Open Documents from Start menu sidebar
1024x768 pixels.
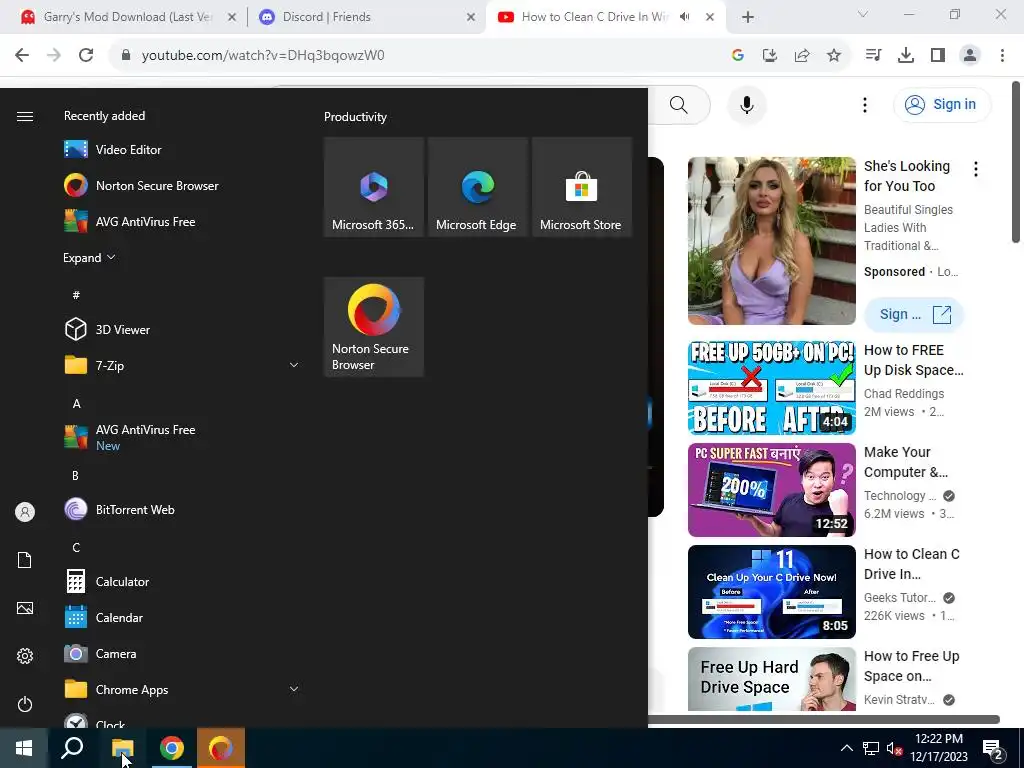(25, 560)
